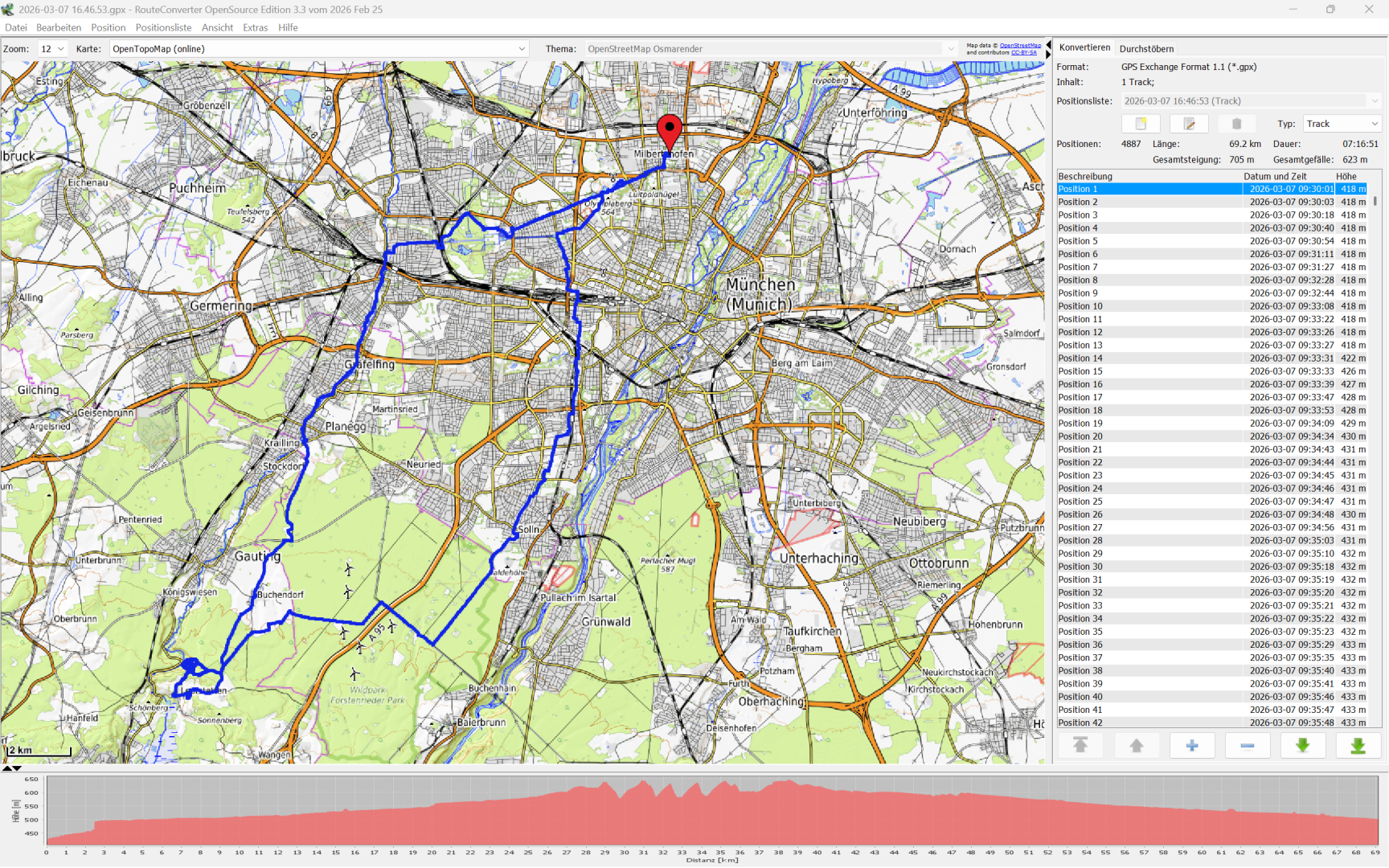This screenshot has height=868, width=1389.
Task: Click the rename position list pencil icon
Action: (1189, 124)
